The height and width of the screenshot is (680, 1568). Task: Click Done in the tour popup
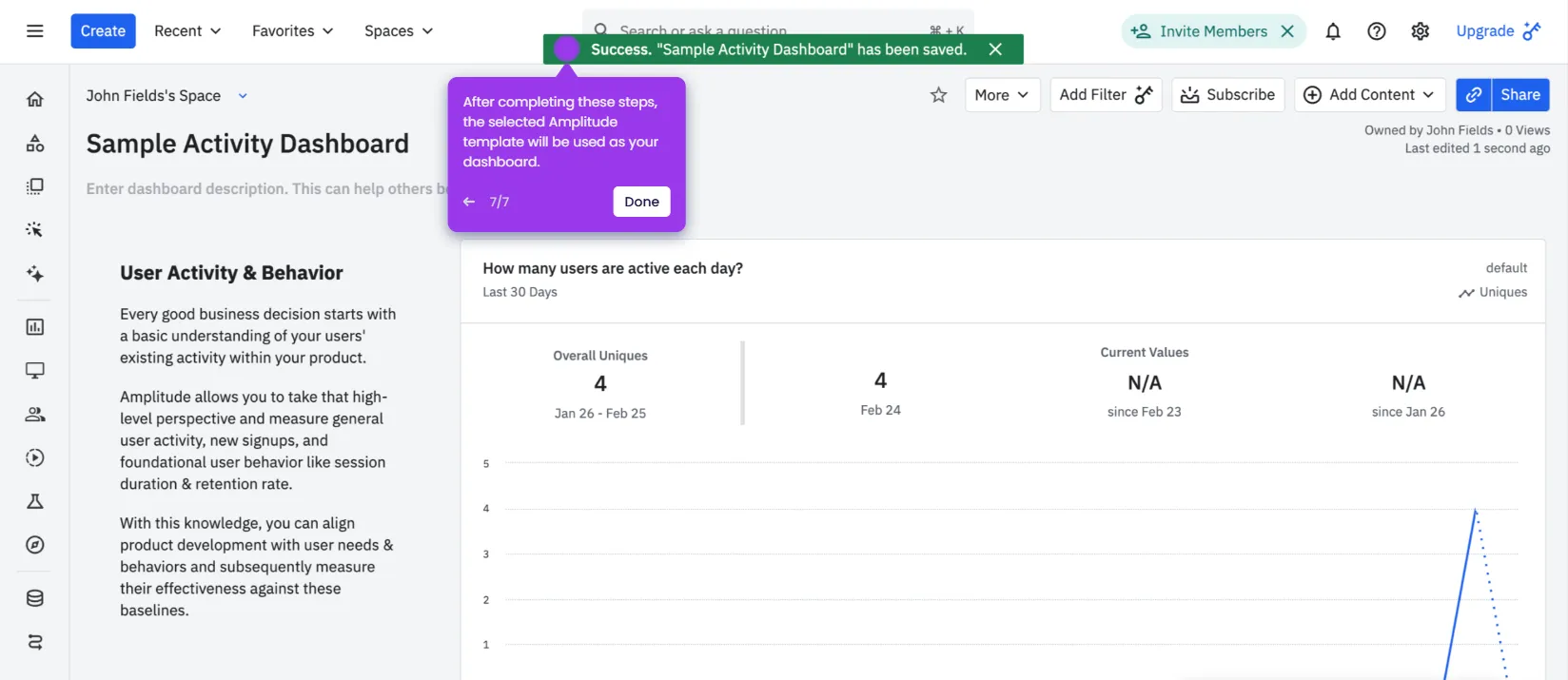coord(642,202)
